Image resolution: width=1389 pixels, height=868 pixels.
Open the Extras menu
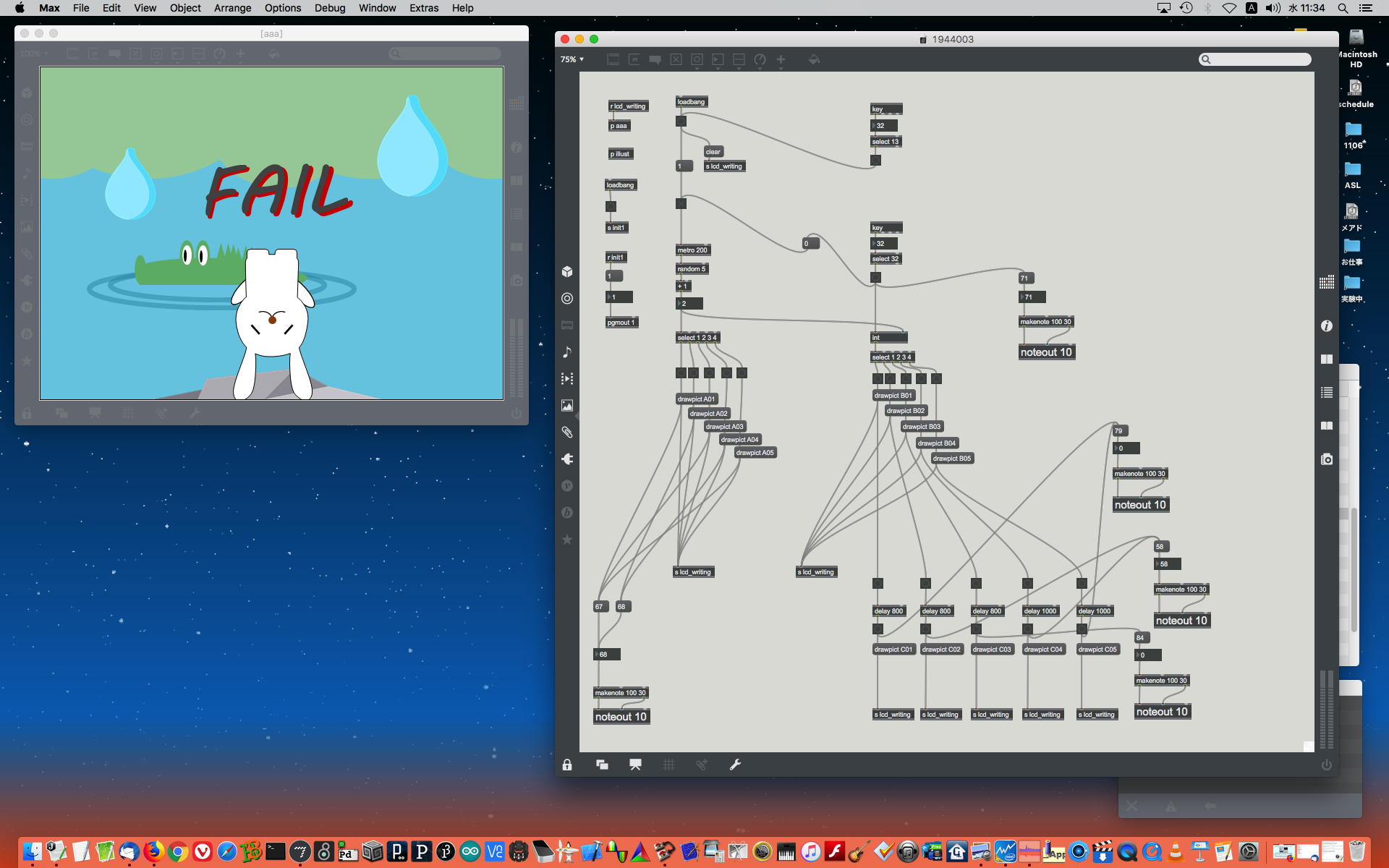pos(423,8)
